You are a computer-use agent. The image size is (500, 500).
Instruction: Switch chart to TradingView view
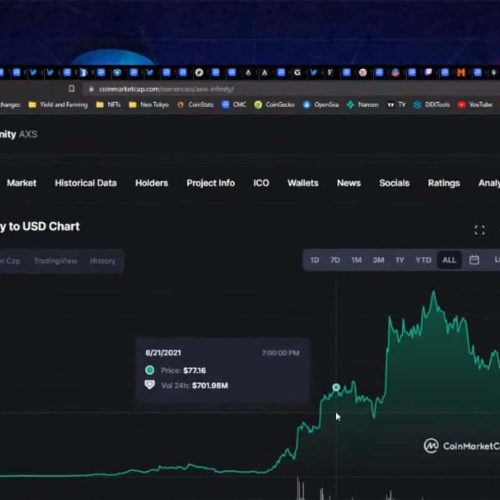click(x=55, y=261)
